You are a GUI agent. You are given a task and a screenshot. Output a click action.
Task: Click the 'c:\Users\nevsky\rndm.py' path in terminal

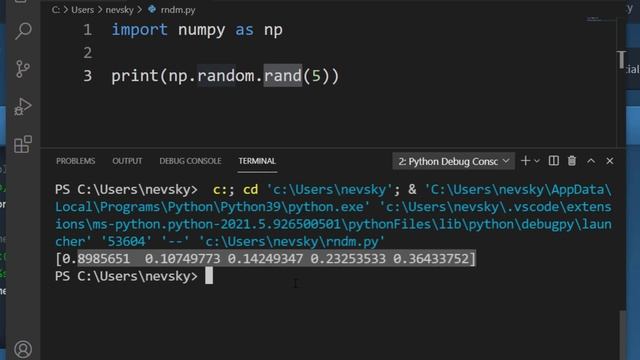292,242
